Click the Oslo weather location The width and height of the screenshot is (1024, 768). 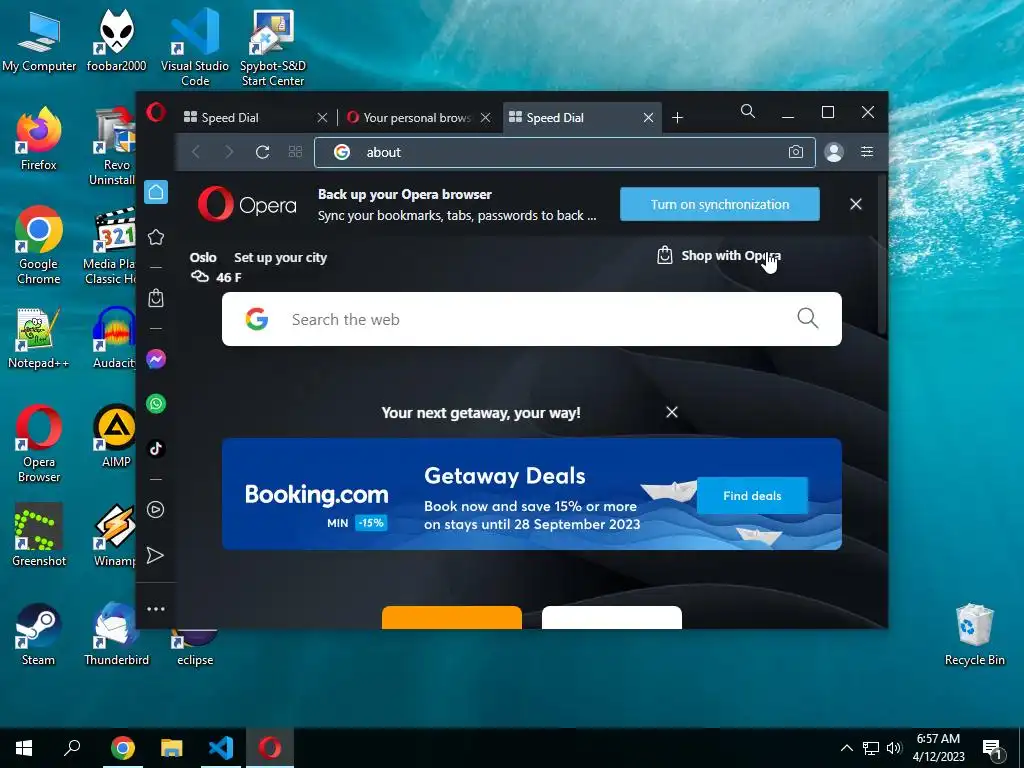click(203, 257)
